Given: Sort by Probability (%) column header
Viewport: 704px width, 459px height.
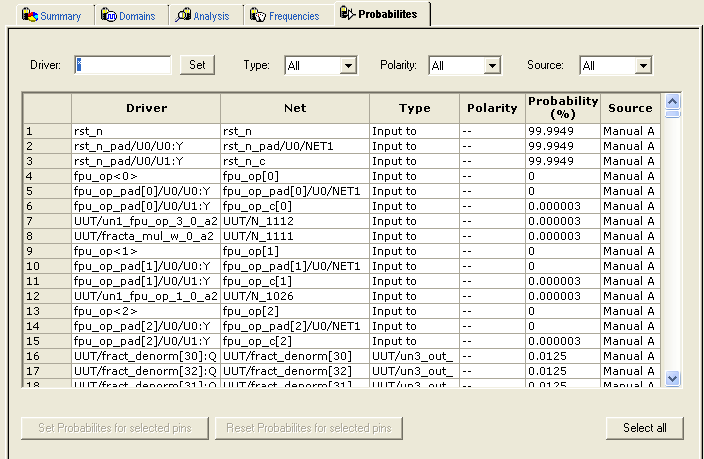Looking at the screenshot, I should pos(562,108).
